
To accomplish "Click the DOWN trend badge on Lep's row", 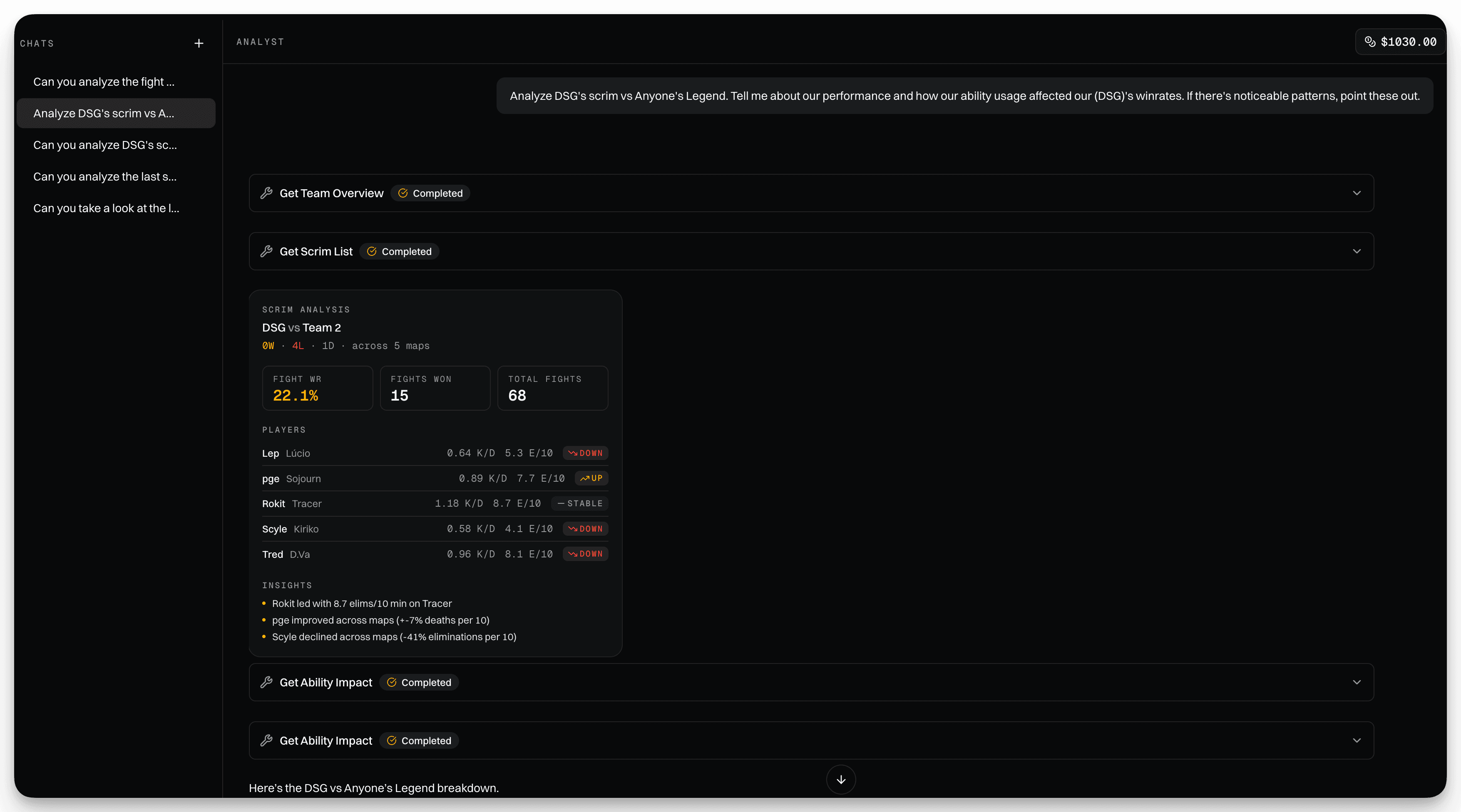I will (585, 453).
